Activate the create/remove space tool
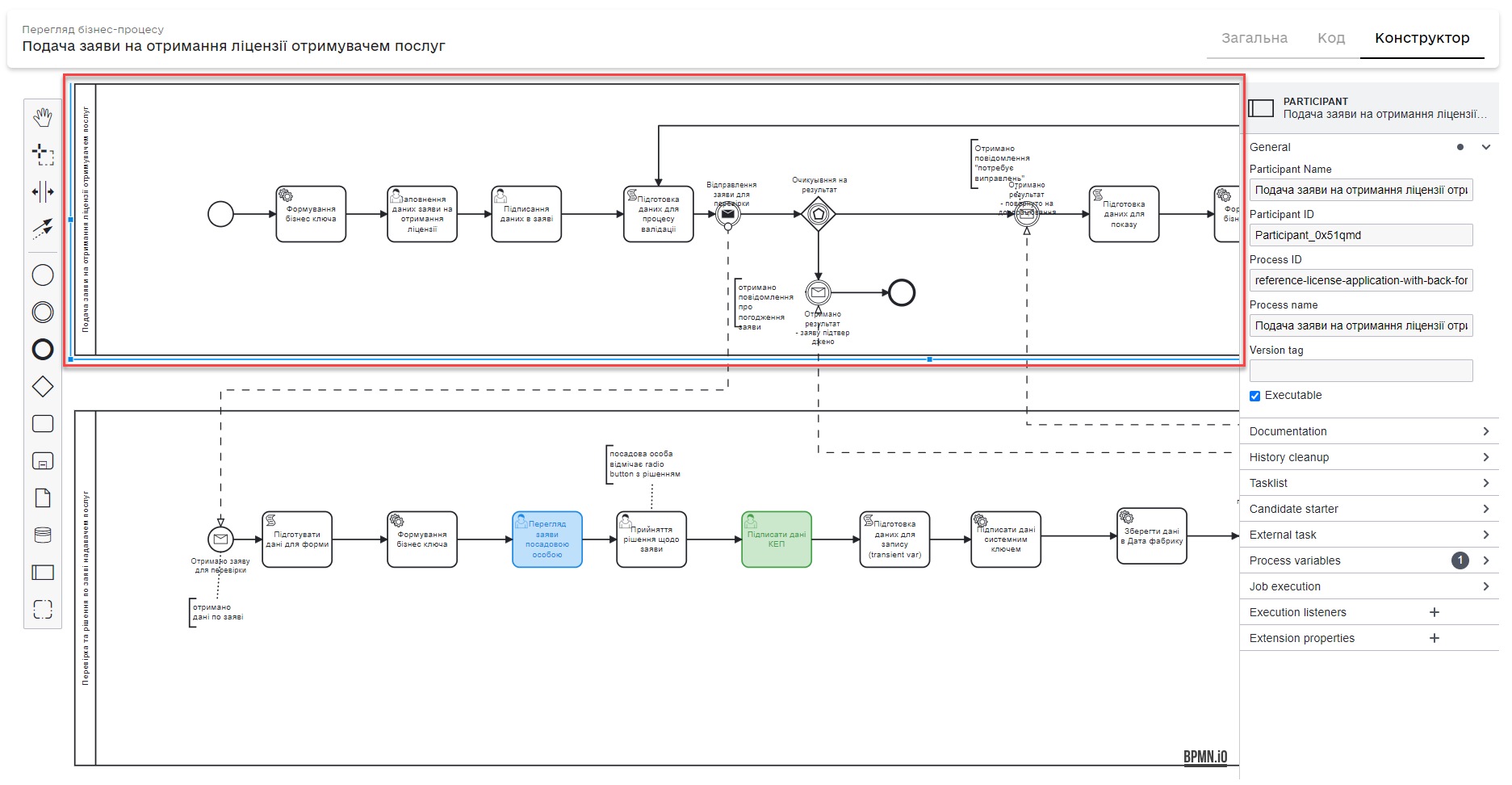 point(43,191)
